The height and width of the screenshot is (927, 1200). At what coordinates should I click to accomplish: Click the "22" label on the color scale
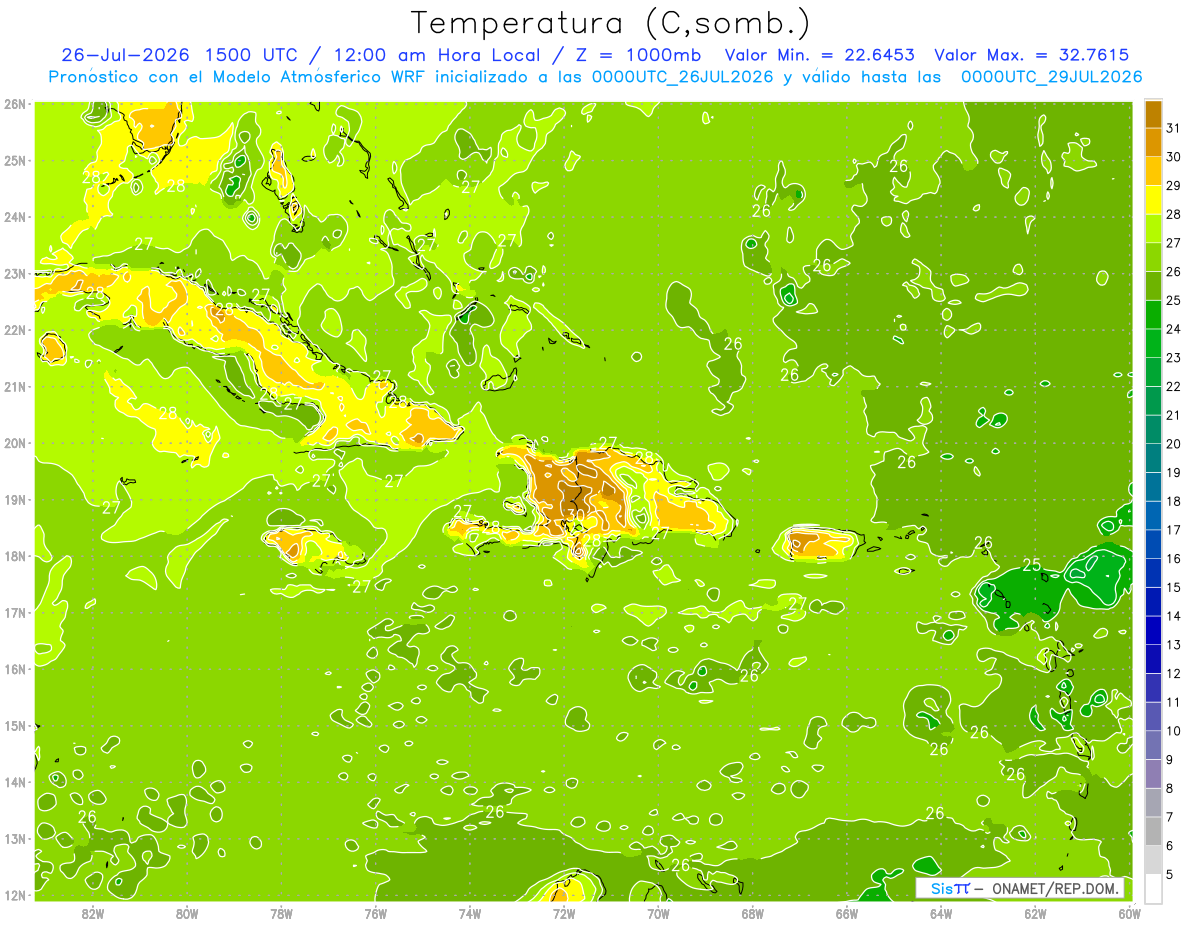1173,386
